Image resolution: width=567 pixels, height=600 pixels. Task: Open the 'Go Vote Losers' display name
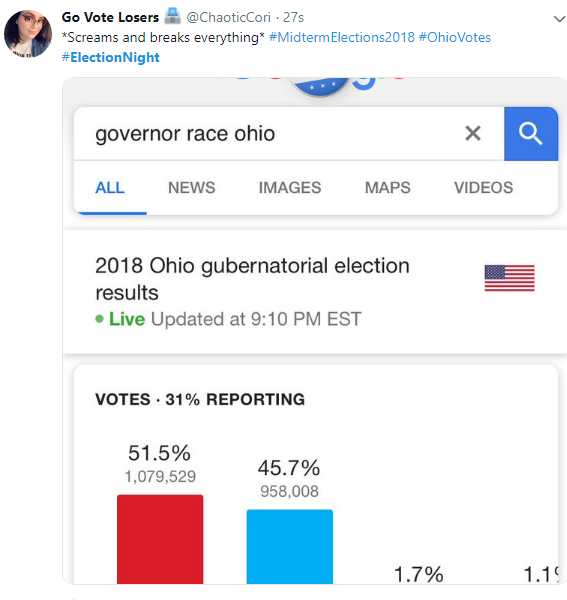tap(110, 17)
